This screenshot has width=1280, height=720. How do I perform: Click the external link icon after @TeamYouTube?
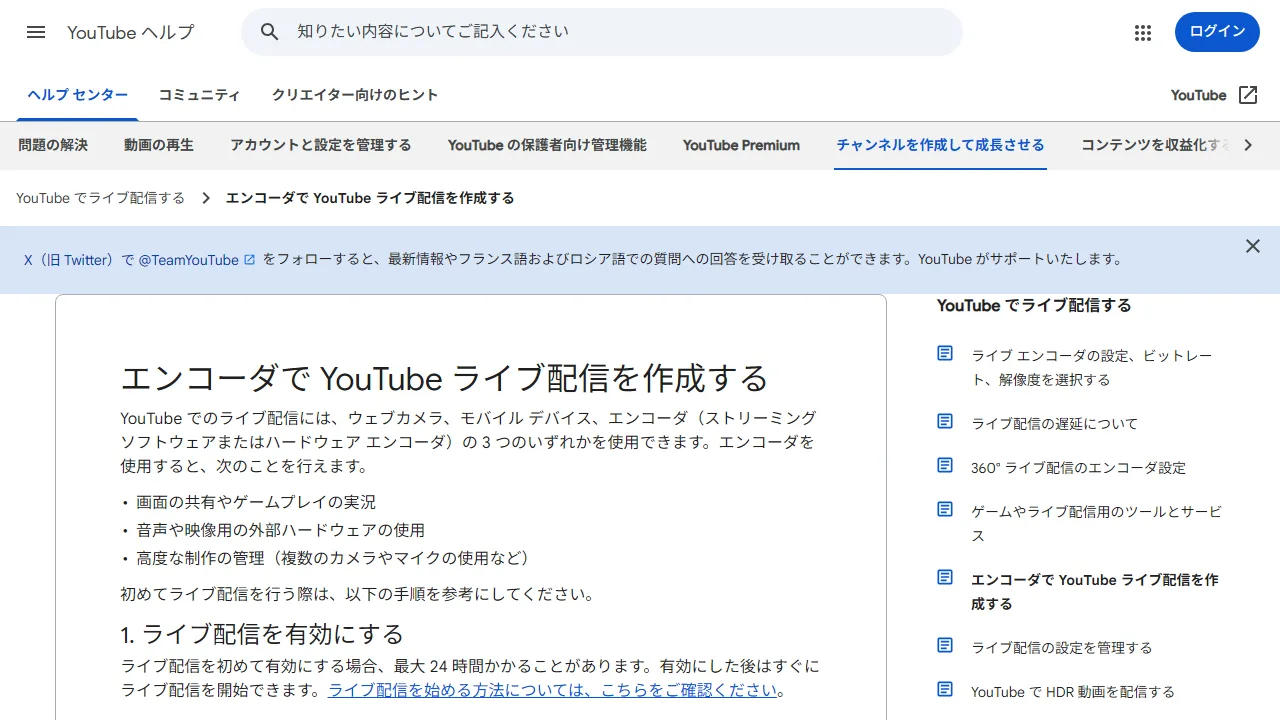click(250, 260)
